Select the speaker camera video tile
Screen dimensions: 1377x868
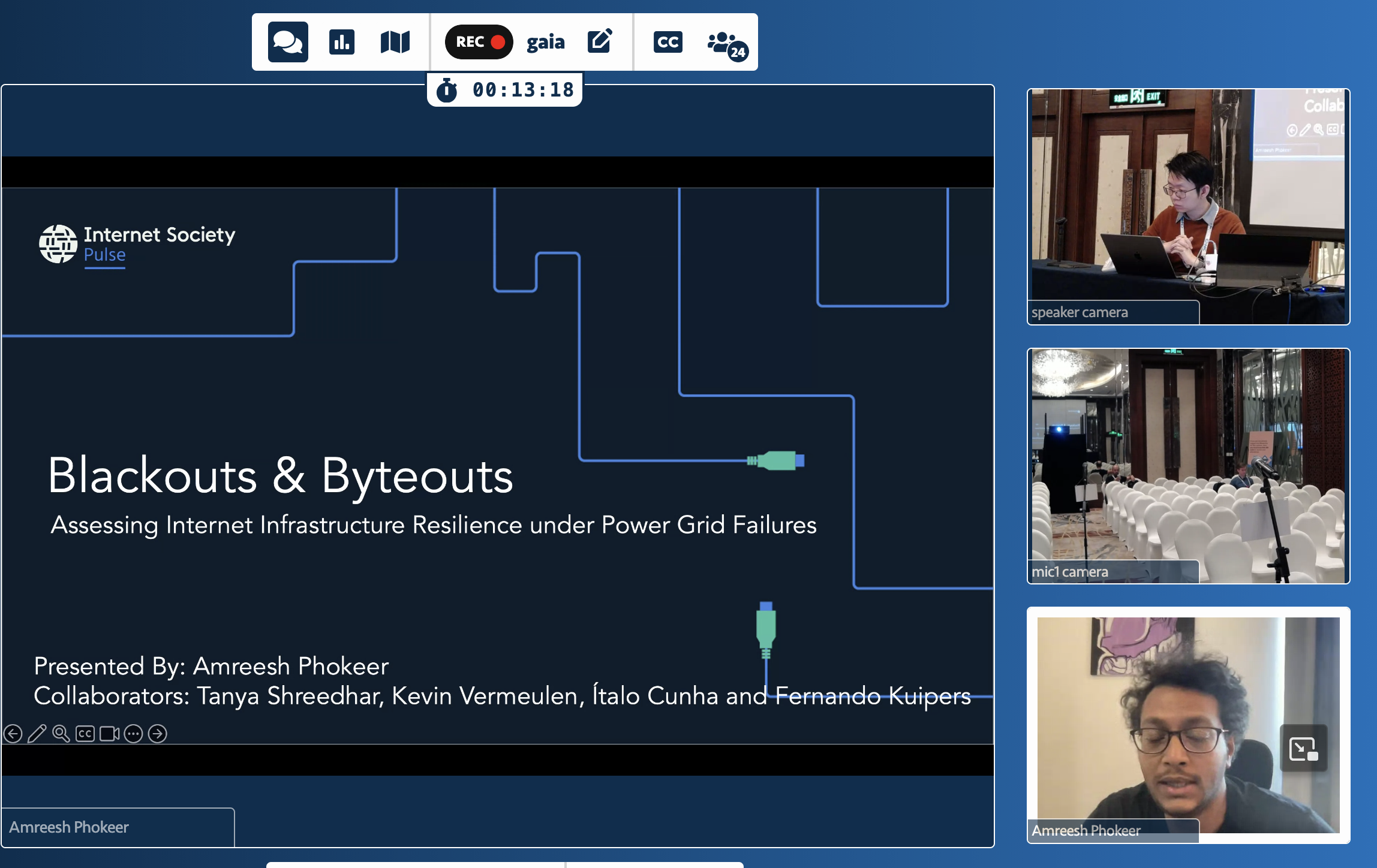click(x=1188, y=207)
